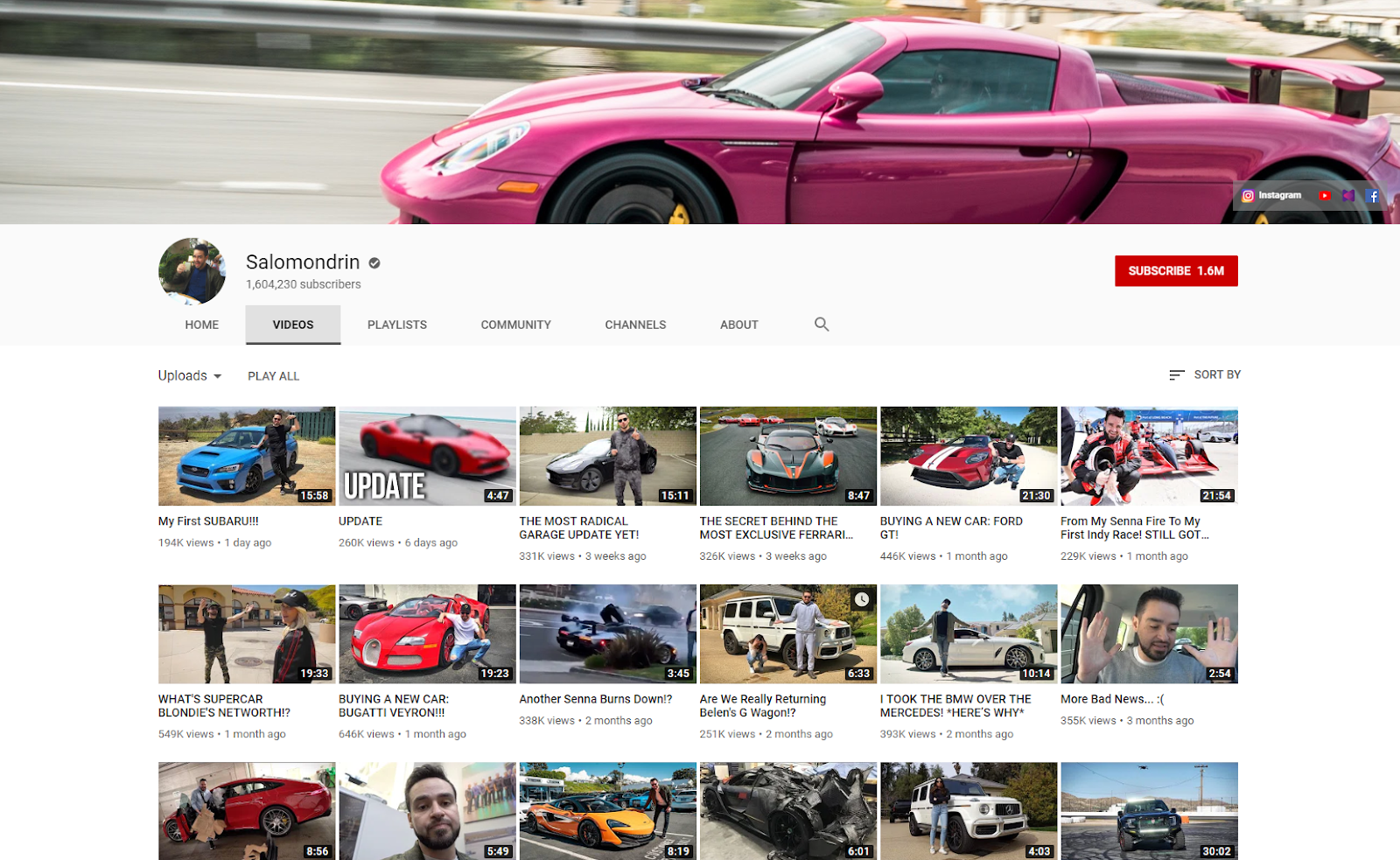Screen dimensions: 1400x860
Task: Open the Sort By menu
Action: click(x=1205, y=374)
